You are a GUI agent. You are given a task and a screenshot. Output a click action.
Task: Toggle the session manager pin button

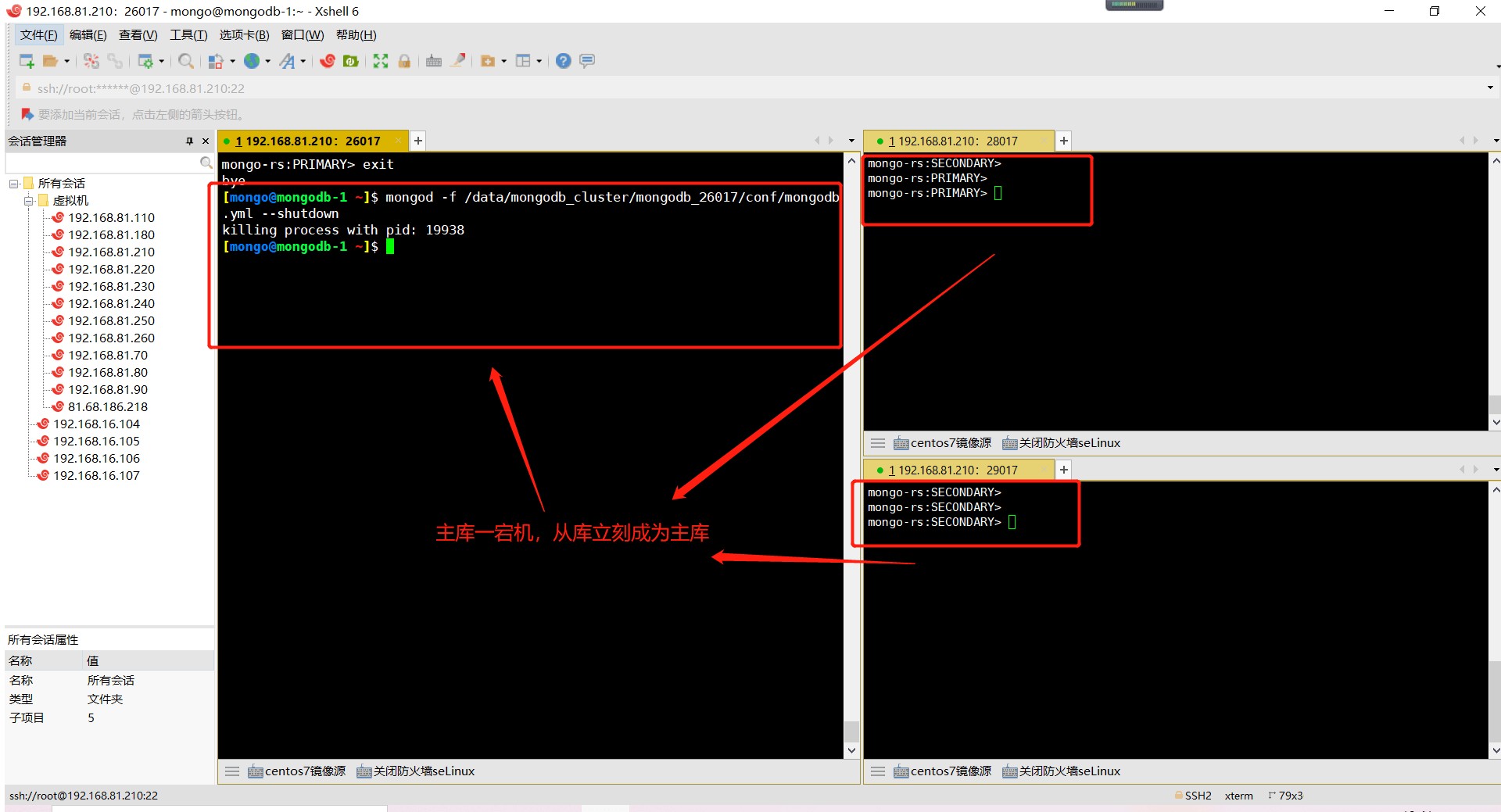click(x=189, y=141)
